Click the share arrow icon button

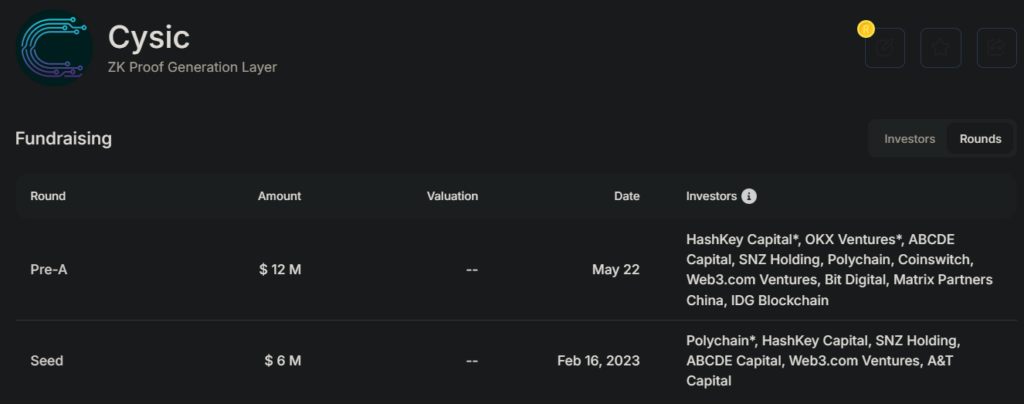coord(995,47)
